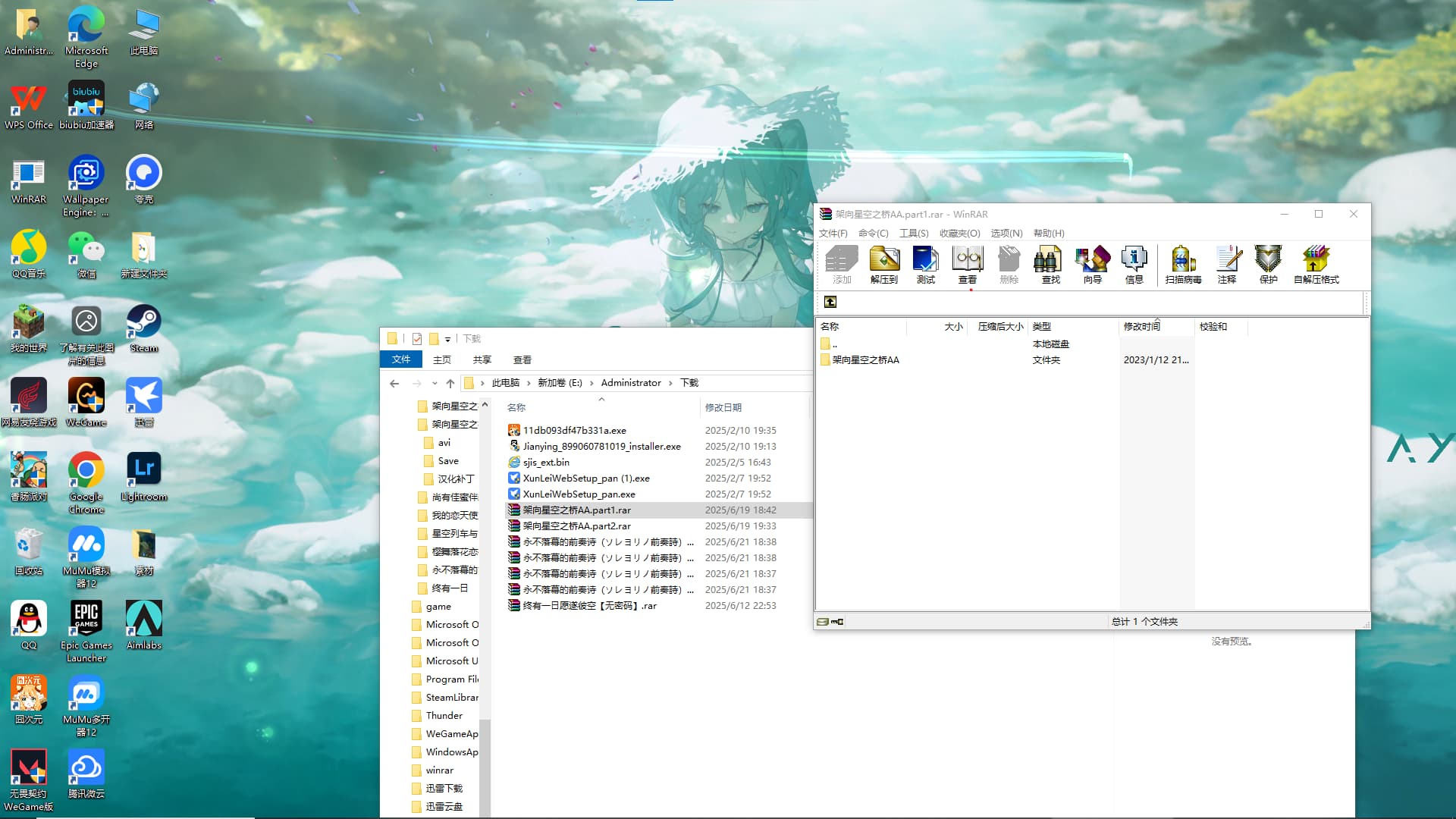
Task: Open the Info icon in WinRAR toolbar
Action: 1134,265
